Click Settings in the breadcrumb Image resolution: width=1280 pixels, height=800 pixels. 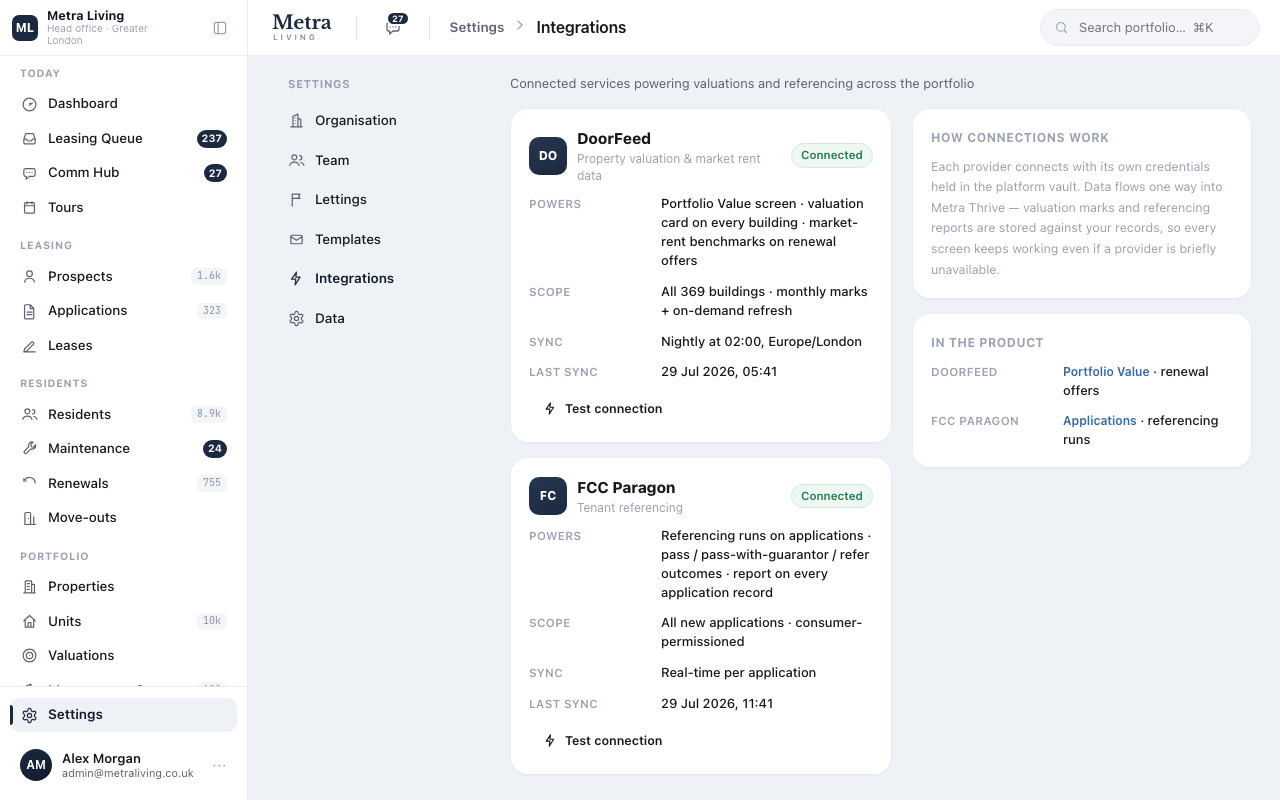coord(477,27)
